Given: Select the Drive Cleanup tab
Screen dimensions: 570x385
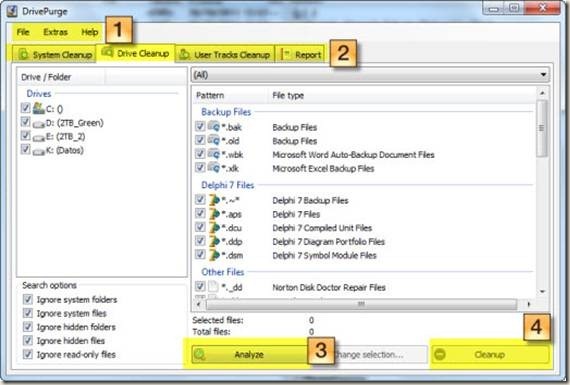Looking at the screenshot, I should pos(136,53).
